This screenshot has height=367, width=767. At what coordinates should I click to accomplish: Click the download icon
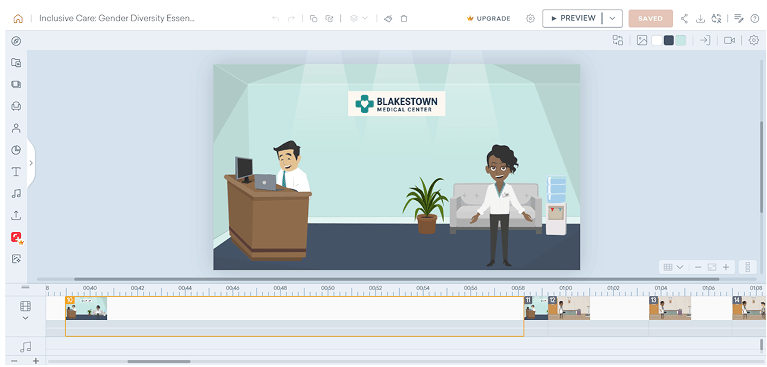(x=700, y=19)
